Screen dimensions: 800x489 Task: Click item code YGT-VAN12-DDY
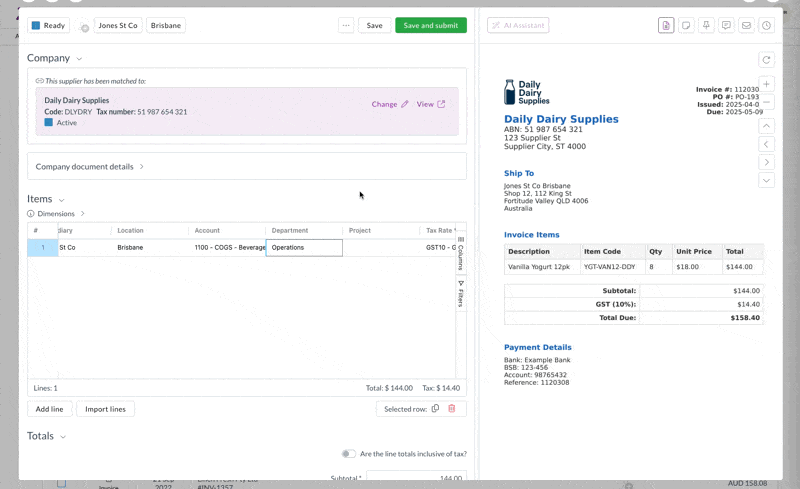coord(609,266)
